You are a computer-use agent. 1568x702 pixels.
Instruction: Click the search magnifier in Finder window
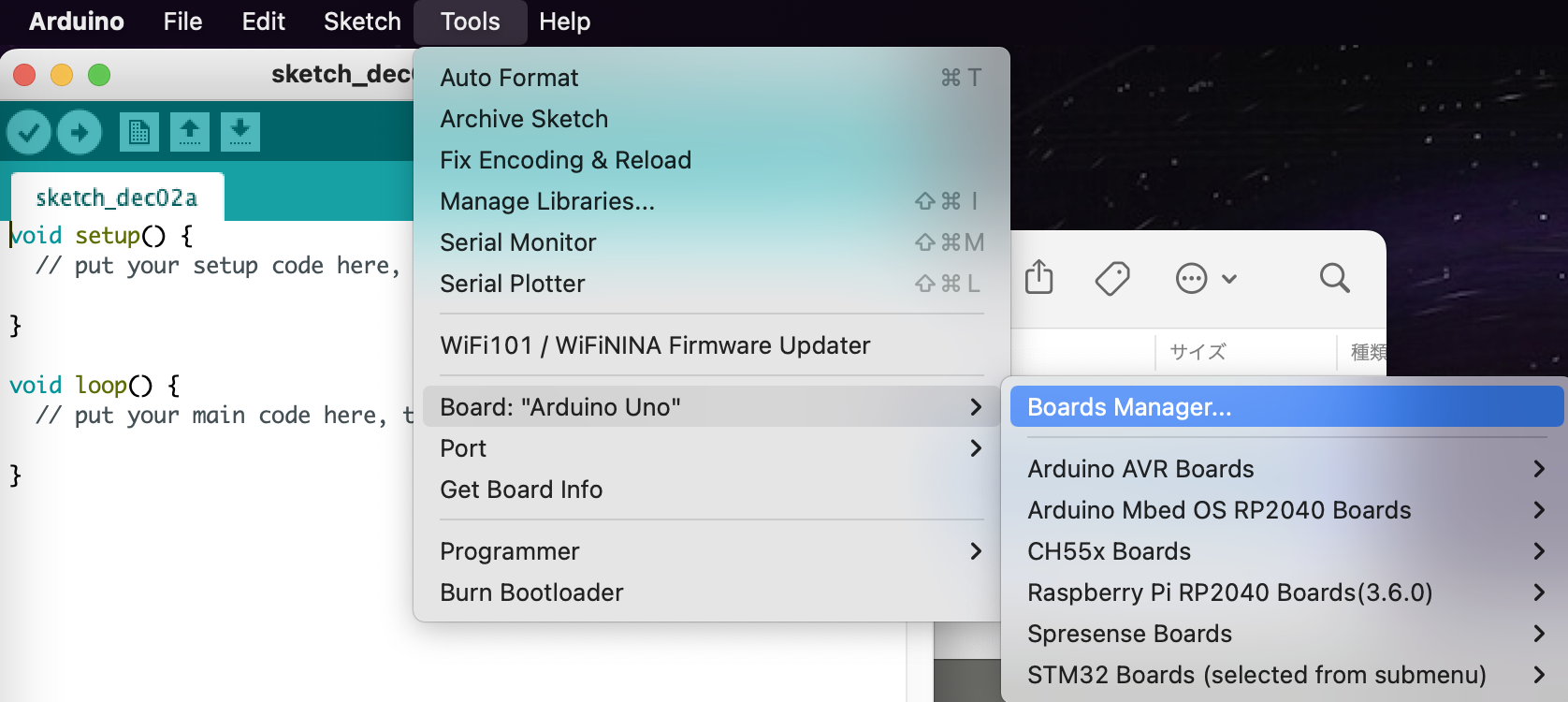[1334, 278]
